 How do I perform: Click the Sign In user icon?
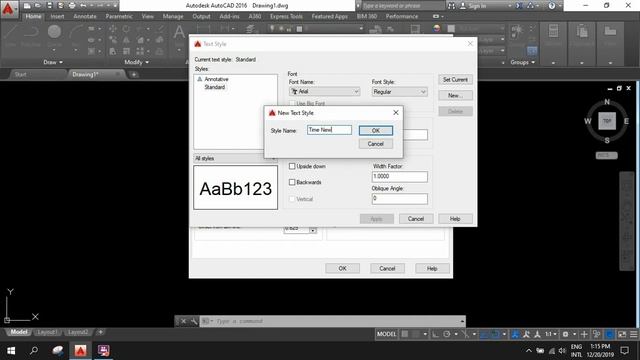463,6
